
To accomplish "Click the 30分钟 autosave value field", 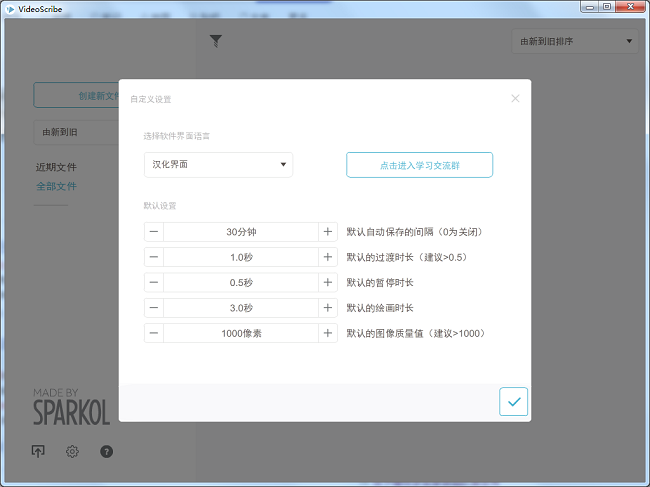I will [241, 232].
